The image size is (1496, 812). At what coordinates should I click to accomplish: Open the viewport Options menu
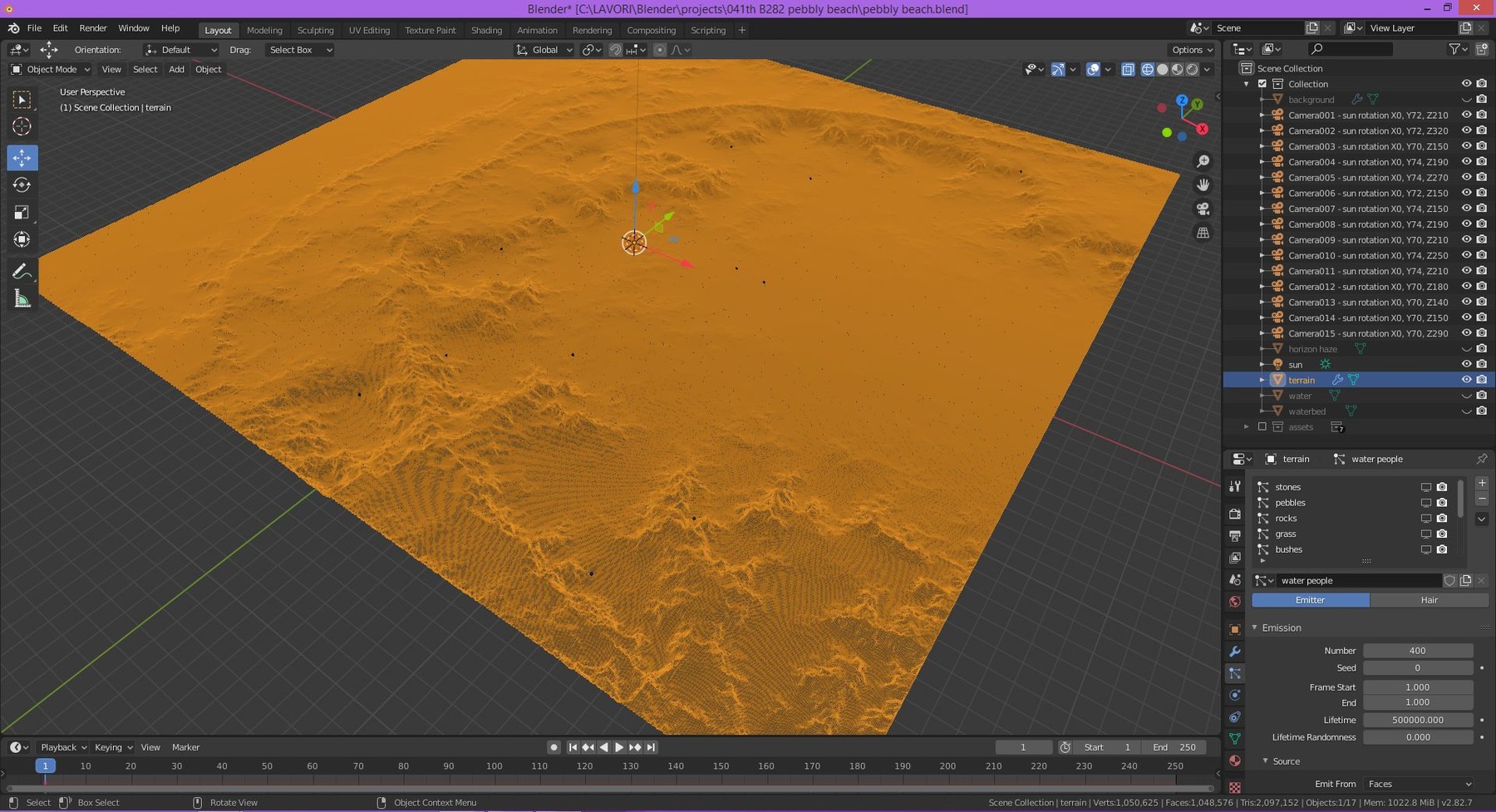click(1190, 49)
